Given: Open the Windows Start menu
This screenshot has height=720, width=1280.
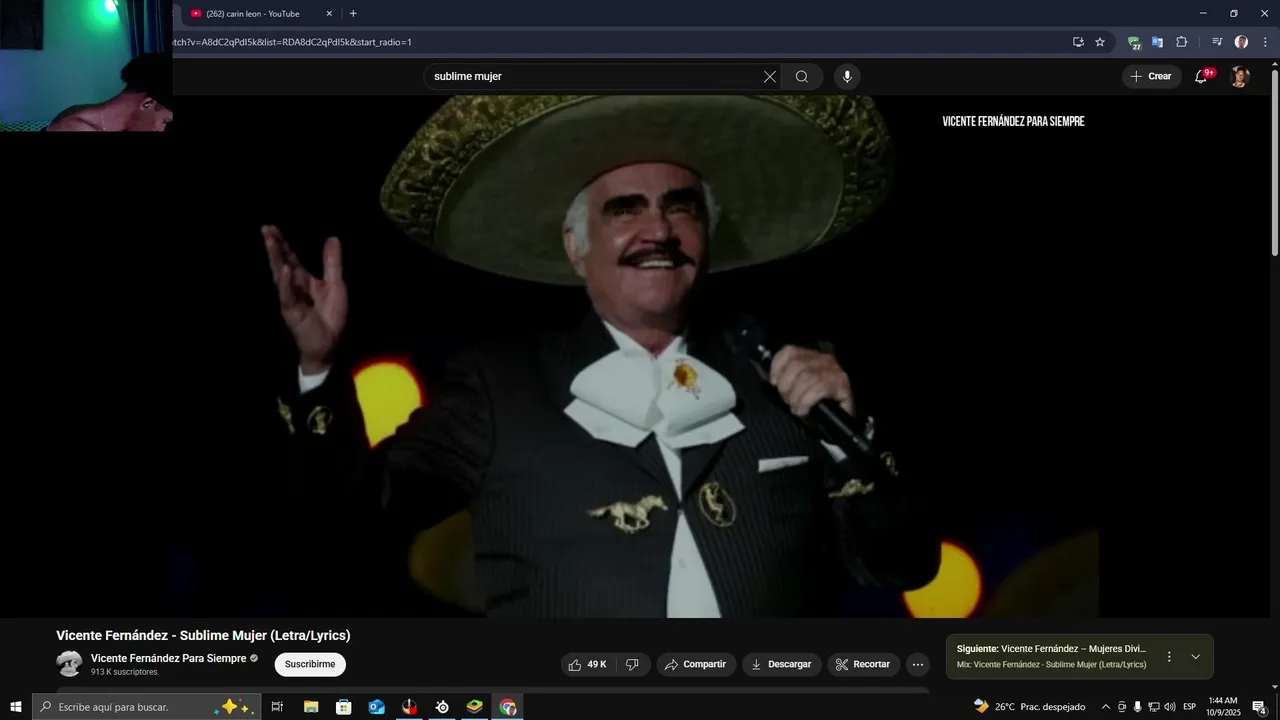Looking at the screenshot, I should [16, 707].
